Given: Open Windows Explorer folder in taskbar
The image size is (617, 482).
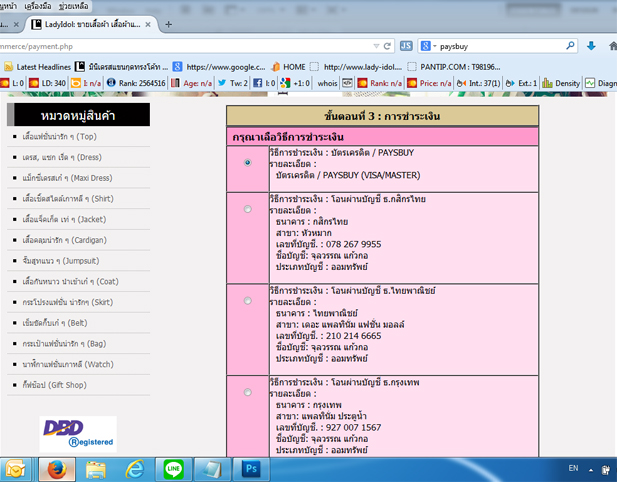Looking at the screenshot, I should [x=96, y=469].
